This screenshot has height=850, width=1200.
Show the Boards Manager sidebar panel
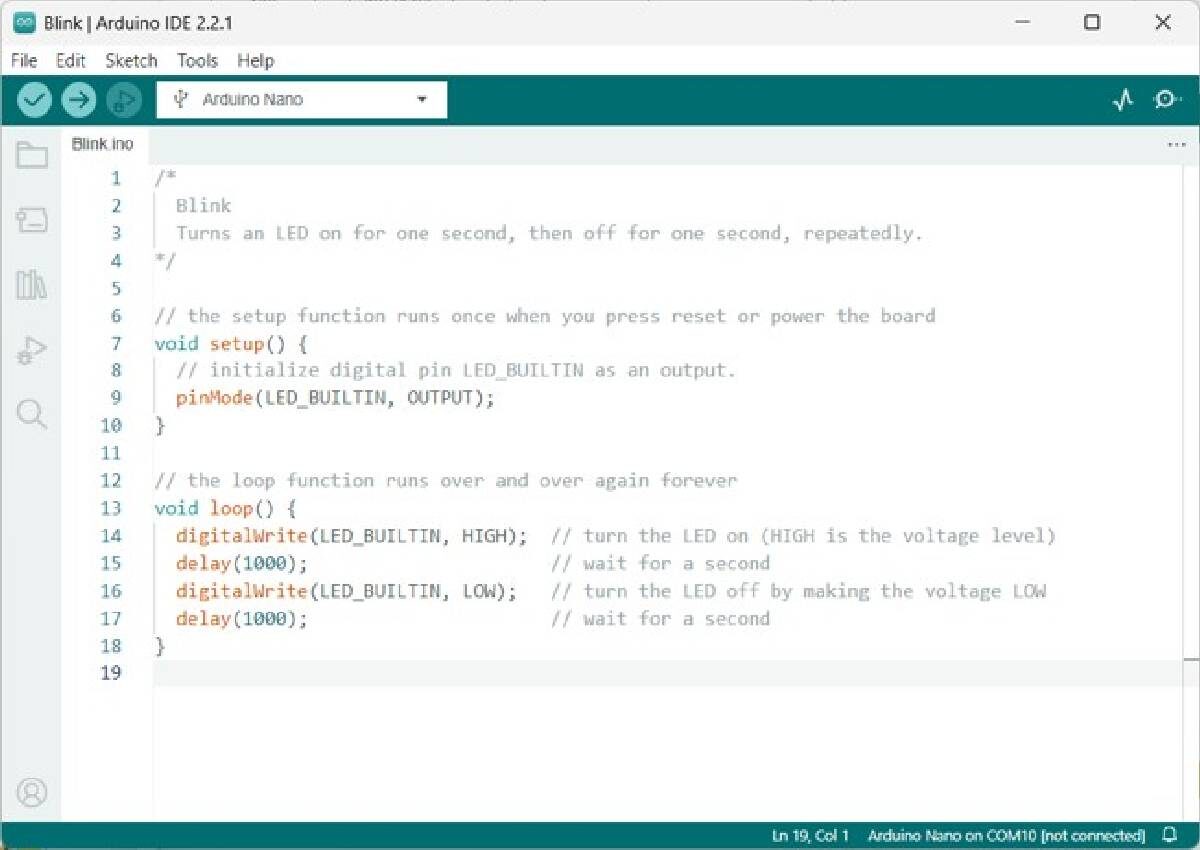(32, 220)
